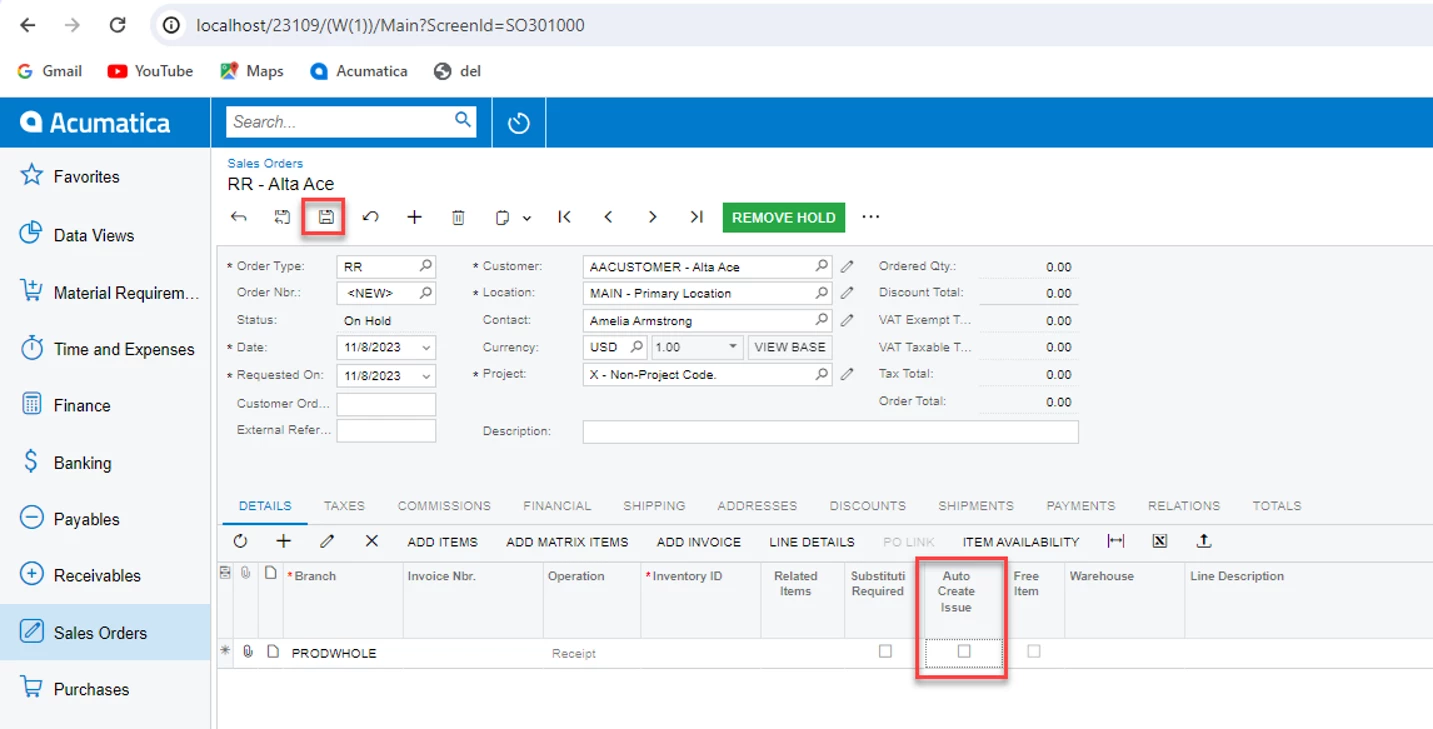Open the Gmail bookmark
Screen dimensions: 1433x729
pos(50,71)
